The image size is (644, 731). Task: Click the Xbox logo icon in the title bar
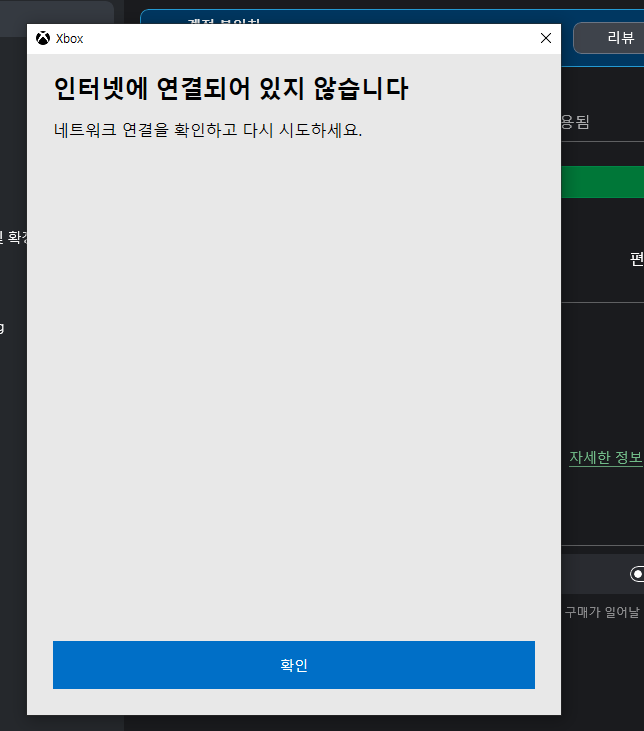43,38
